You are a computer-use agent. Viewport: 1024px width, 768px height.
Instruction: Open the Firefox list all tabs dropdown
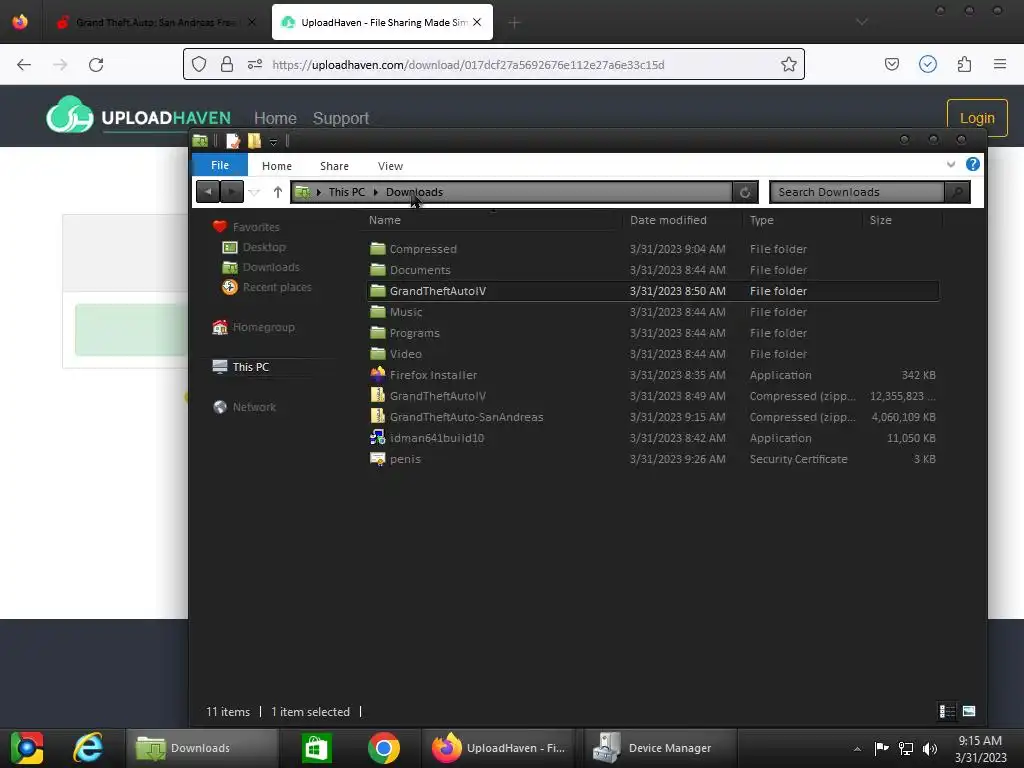click(862, 22)
